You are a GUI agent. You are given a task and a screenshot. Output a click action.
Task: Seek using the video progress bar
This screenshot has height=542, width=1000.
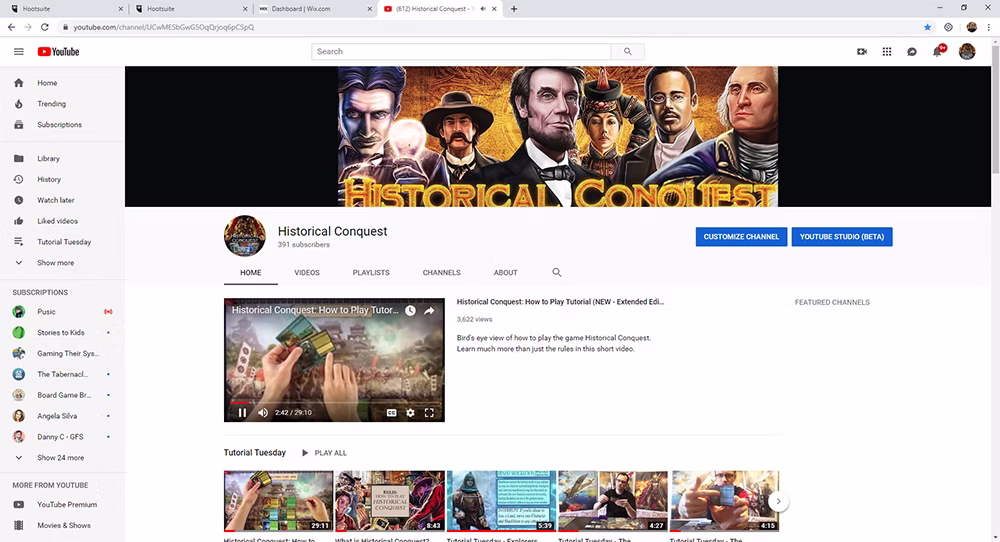(x=334, y=403)
